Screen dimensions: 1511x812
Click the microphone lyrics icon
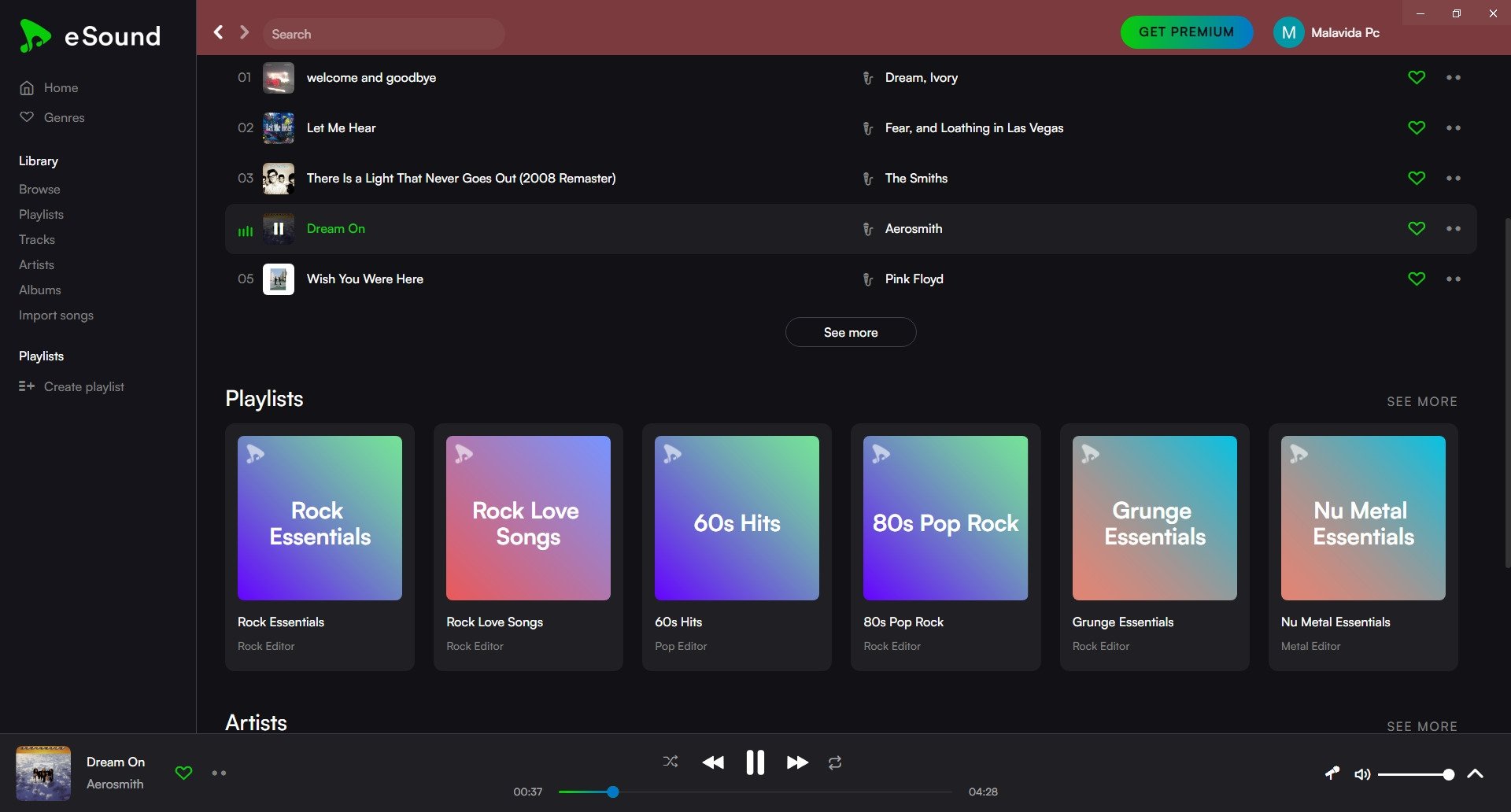[1332, 773]
